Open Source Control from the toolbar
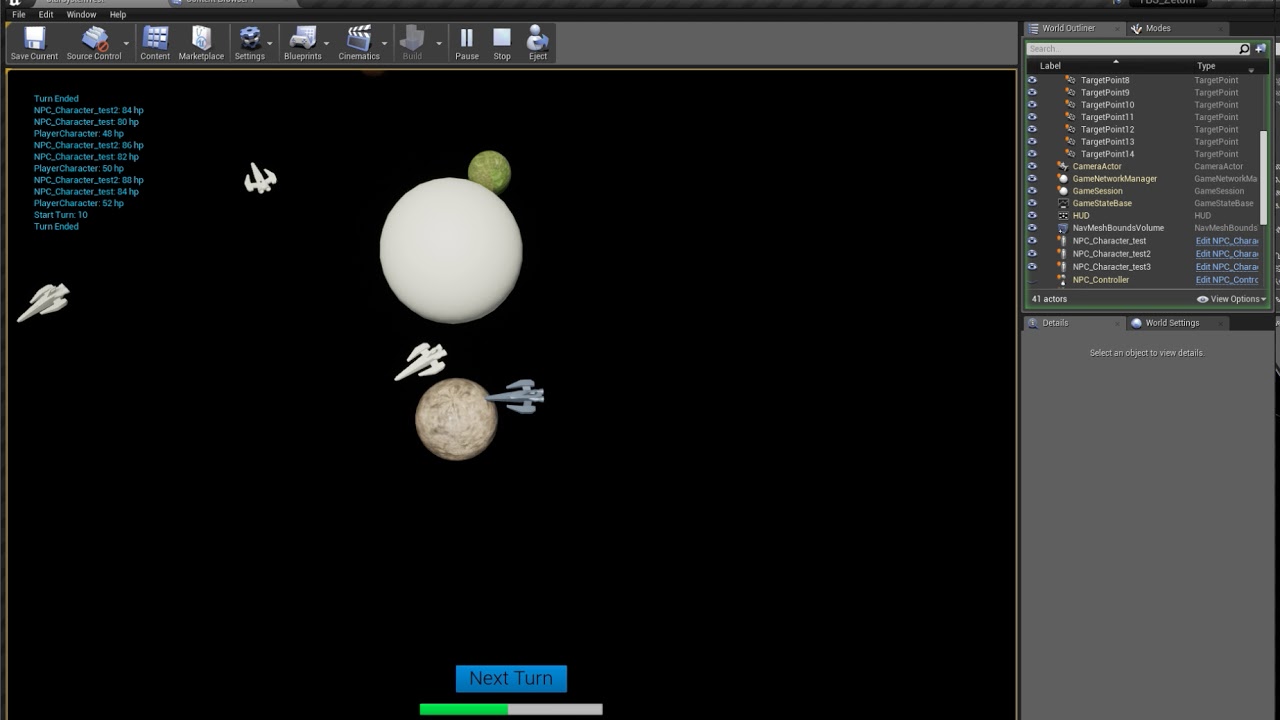Screen dimensions: 1280x720 pyautogui.click(x=94, y=43)
